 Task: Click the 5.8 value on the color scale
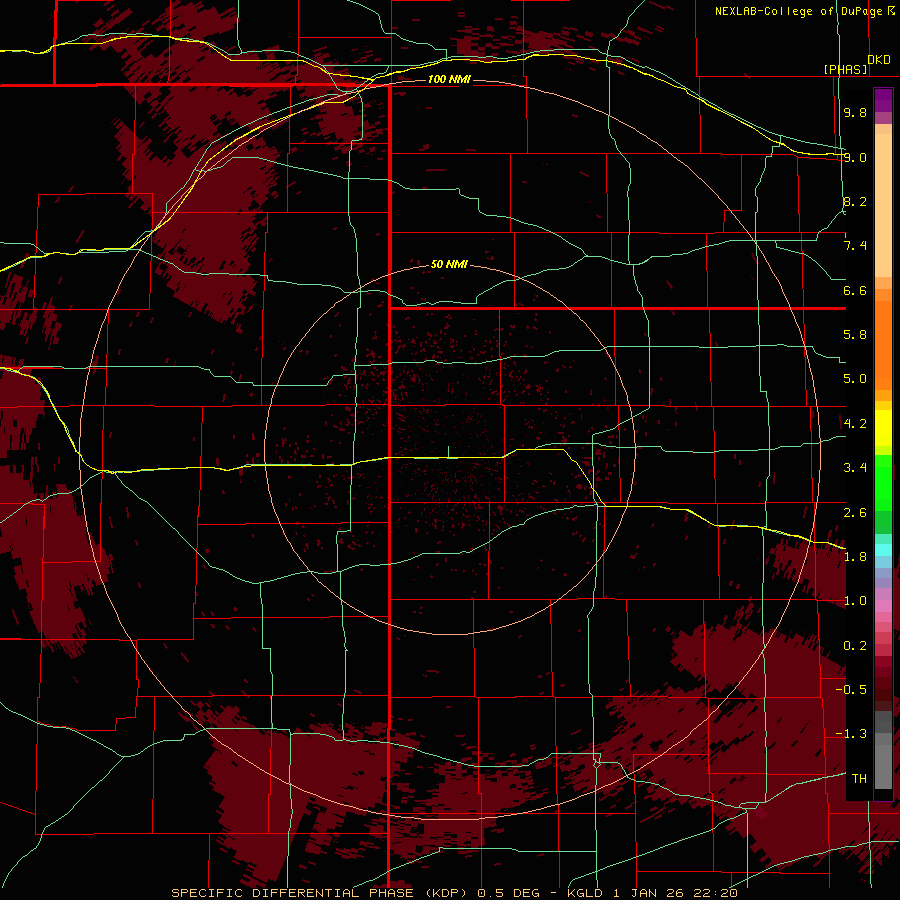click(855, 335)
